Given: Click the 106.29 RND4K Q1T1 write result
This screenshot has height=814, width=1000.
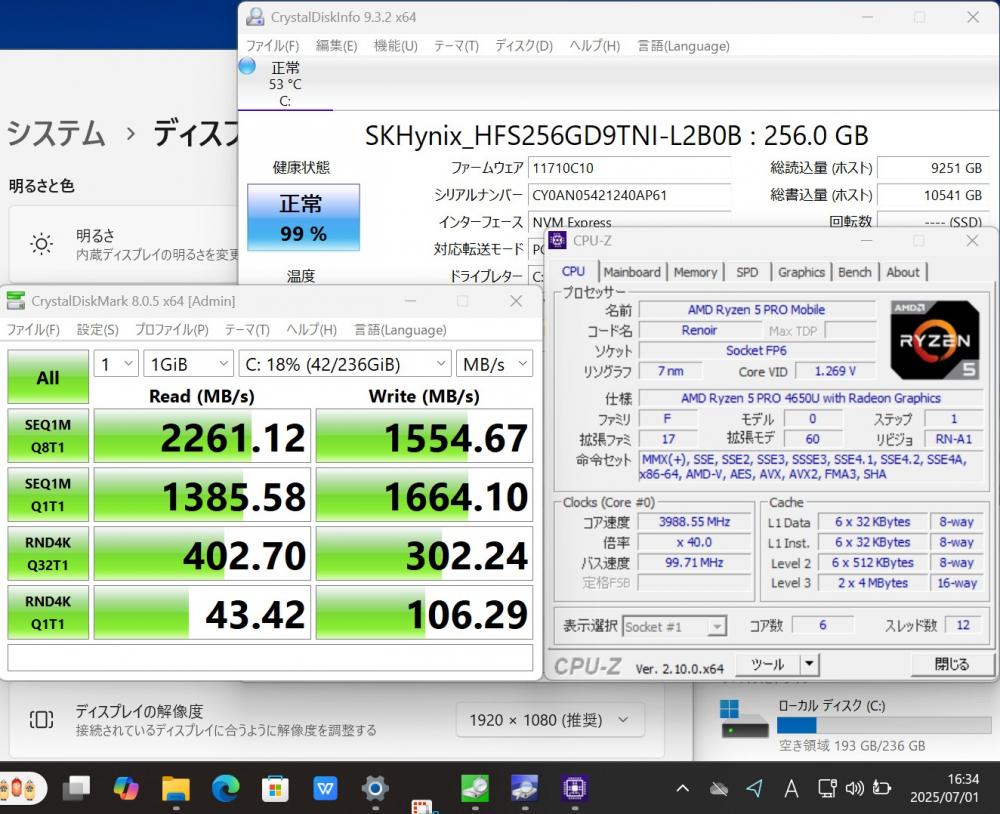Looking at the screenshot, I should (x=424, y=613).
